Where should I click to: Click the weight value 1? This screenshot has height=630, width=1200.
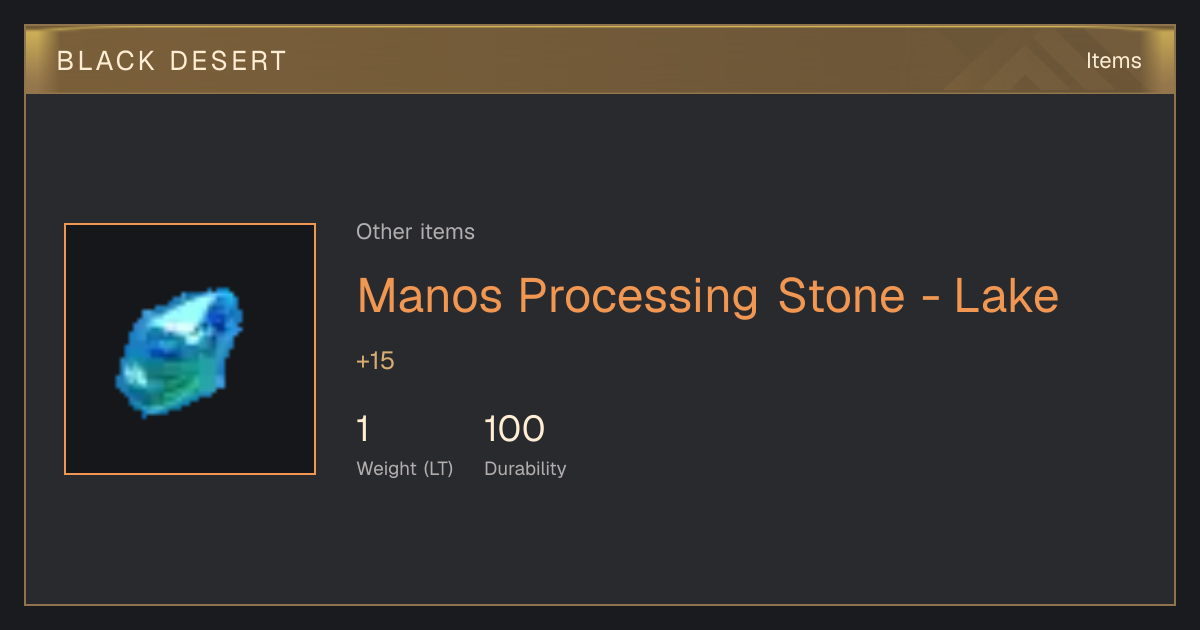pyautogui.click(x=363, y=429)
